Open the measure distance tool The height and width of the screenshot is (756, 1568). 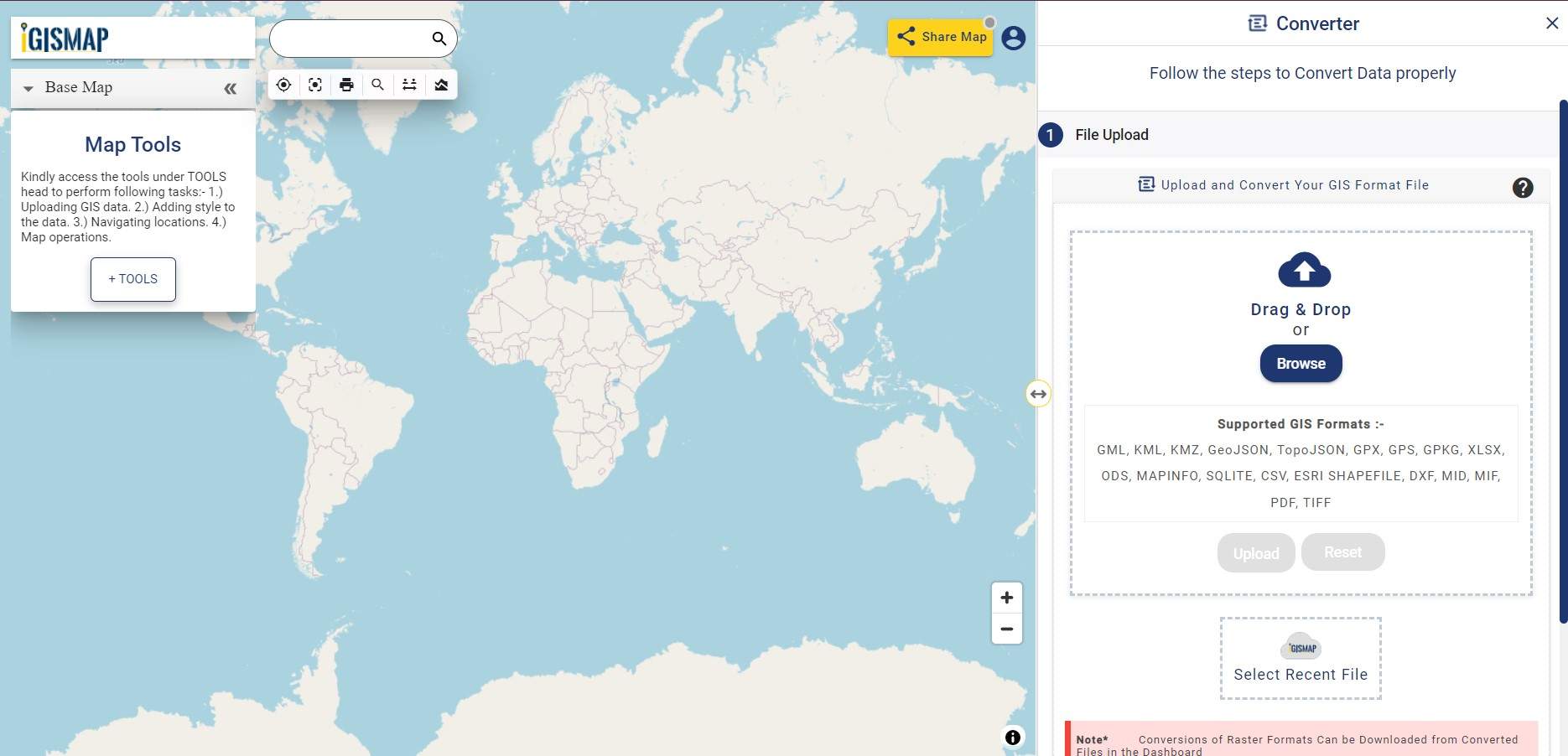pyautogui.click(x=409, y=84)
